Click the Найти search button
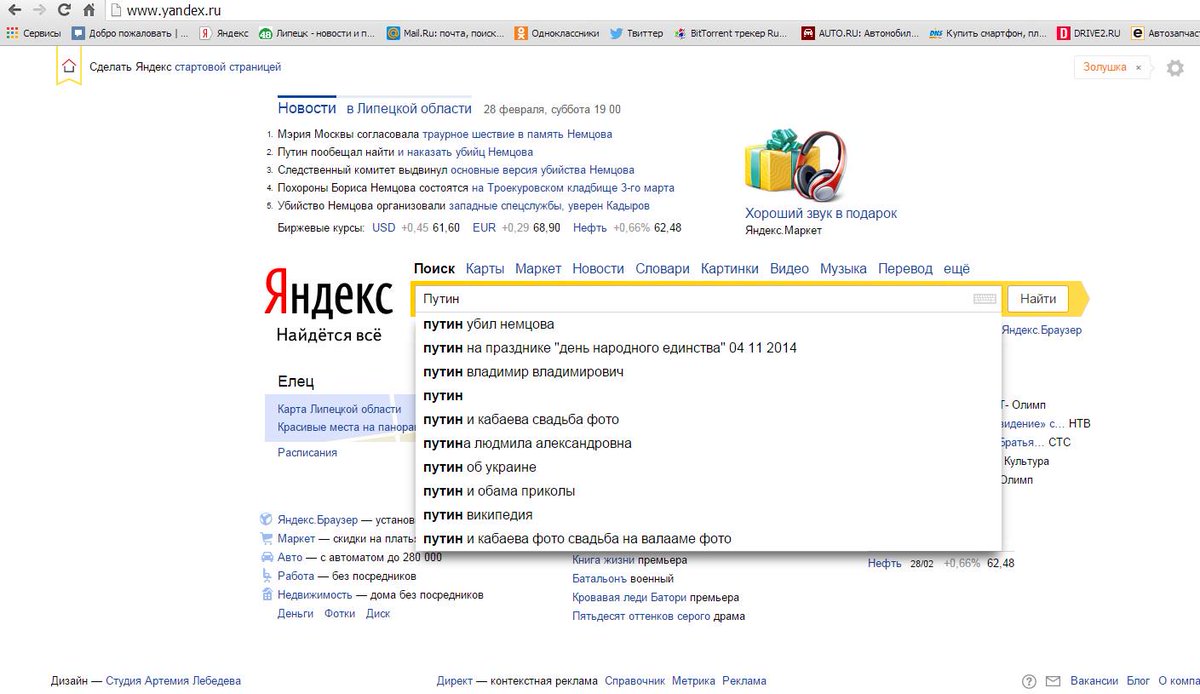The height and width of the screenshot is (694, 1200). [x=1038, y=299]
